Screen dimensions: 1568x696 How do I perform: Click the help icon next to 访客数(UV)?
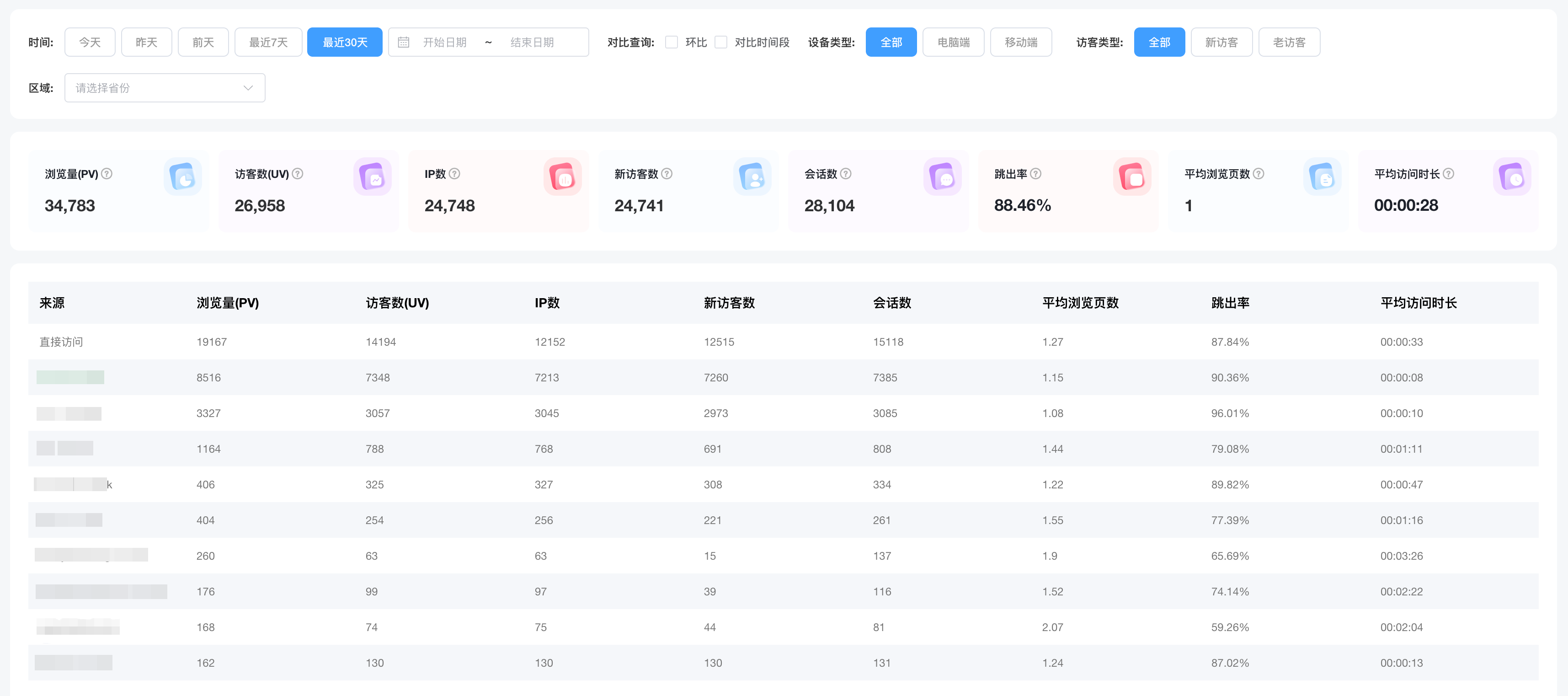[x=297, y=174]
